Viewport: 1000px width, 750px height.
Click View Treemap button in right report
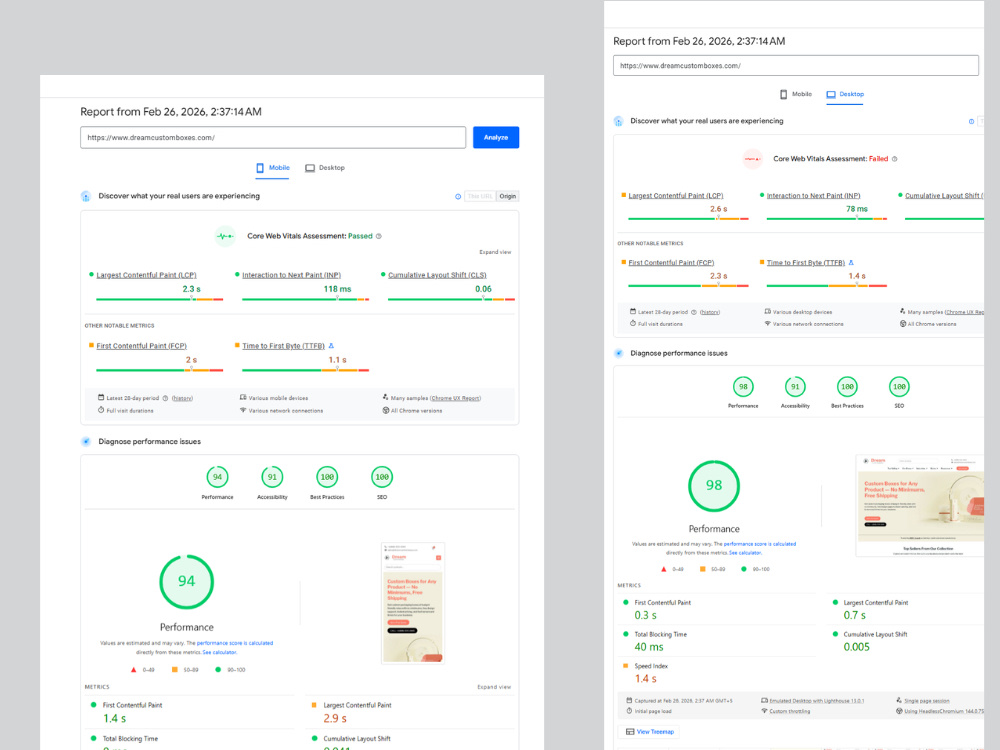tap(650, 732)
